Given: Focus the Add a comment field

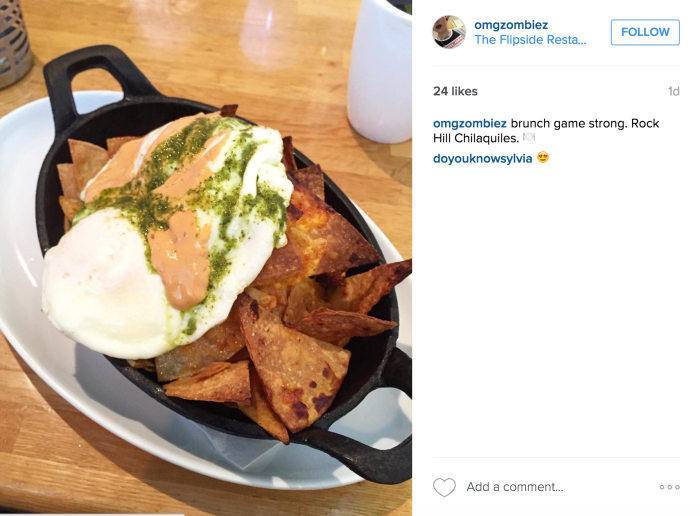Looking at the screenshot, I should (x=515, y=487).
